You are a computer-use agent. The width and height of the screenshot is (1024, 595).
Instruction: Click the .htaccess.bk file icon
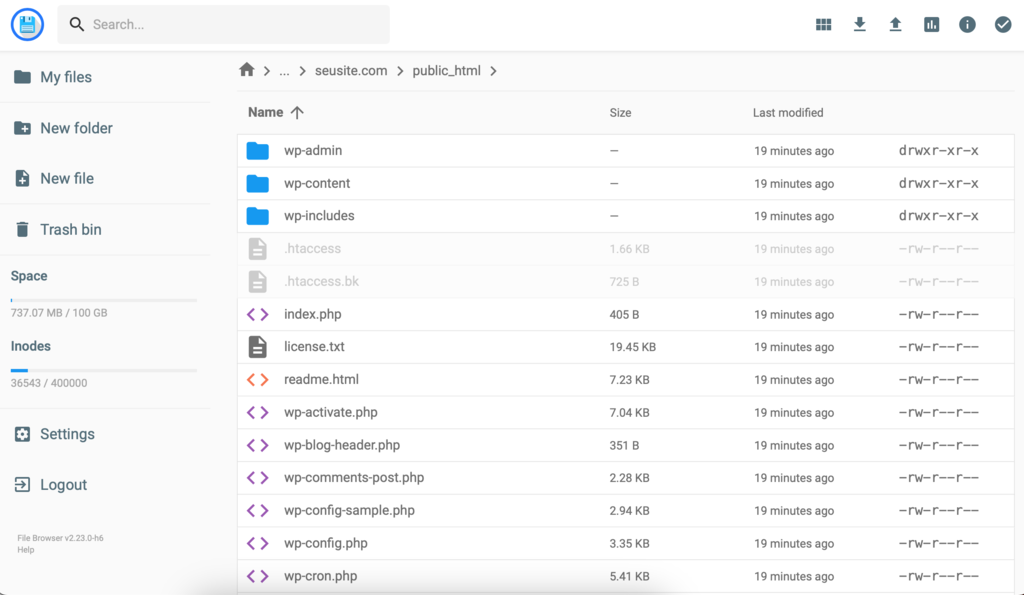(x=257, y=281)
